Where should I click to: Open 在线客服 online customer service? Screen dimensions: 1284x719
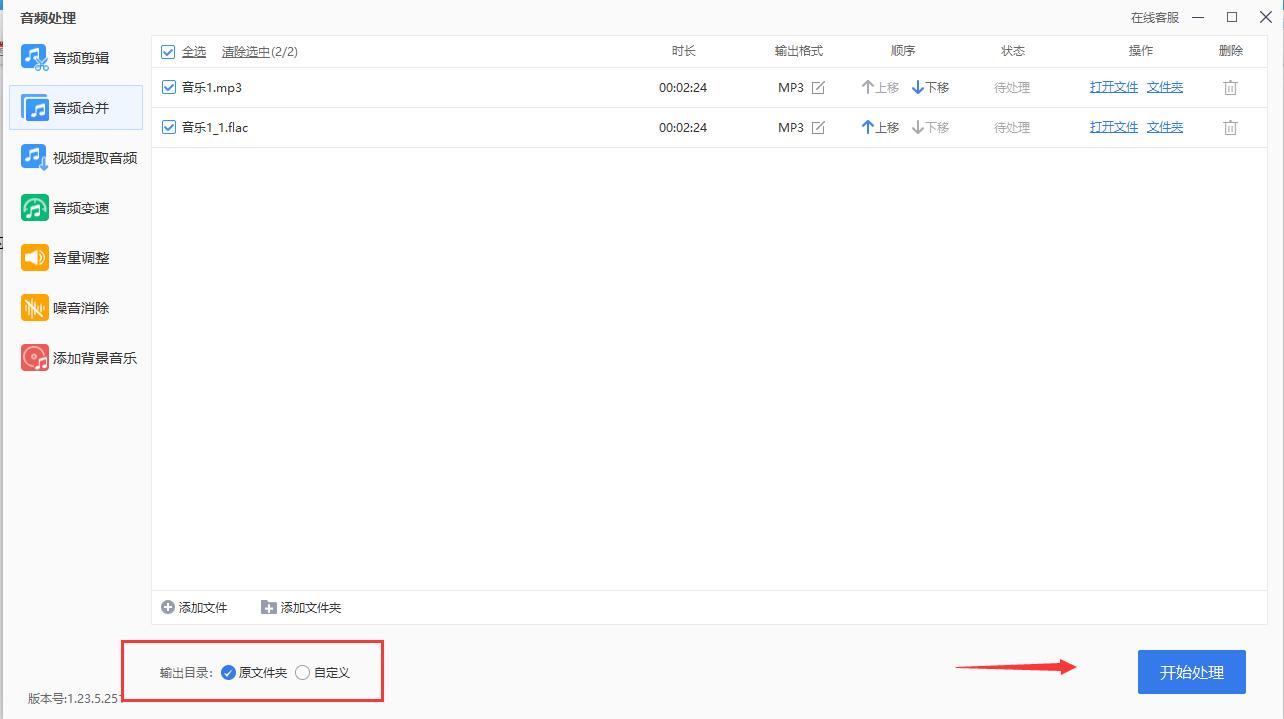(1155, 17)
